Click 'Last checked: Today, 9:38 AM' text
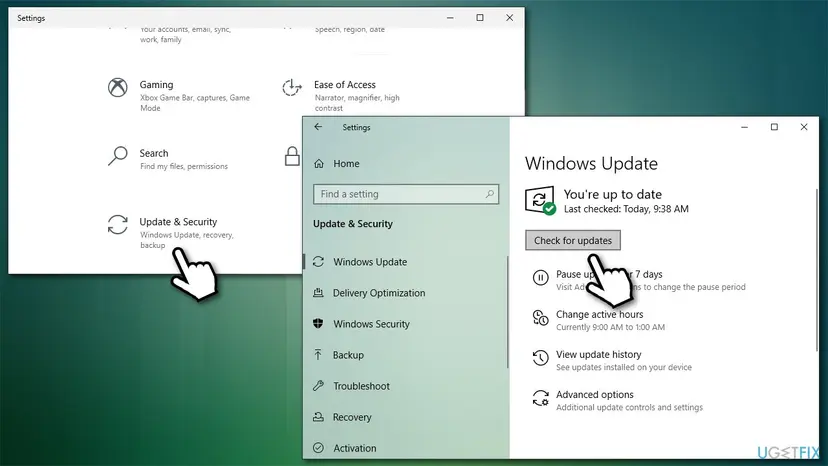 626,209
